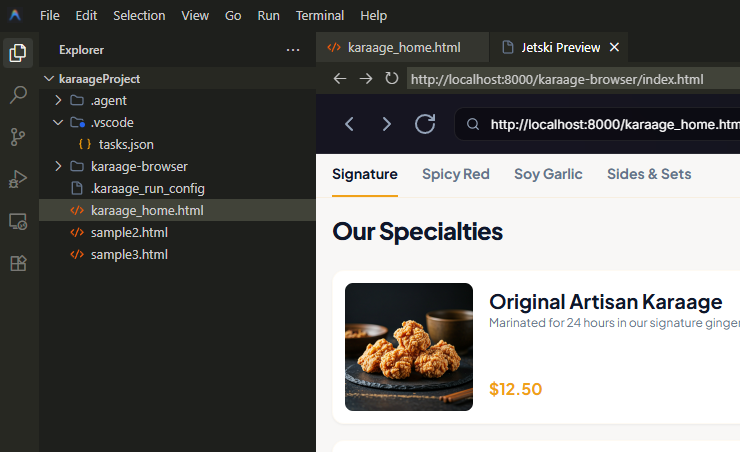
Task: Expand the karaage-browser folder
Action: 60,166
